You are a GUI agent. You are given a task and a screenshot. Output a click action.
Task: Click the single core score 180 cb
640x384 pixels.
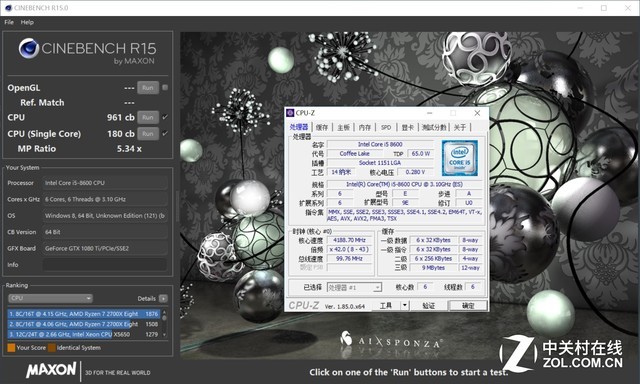pos(120,134)
